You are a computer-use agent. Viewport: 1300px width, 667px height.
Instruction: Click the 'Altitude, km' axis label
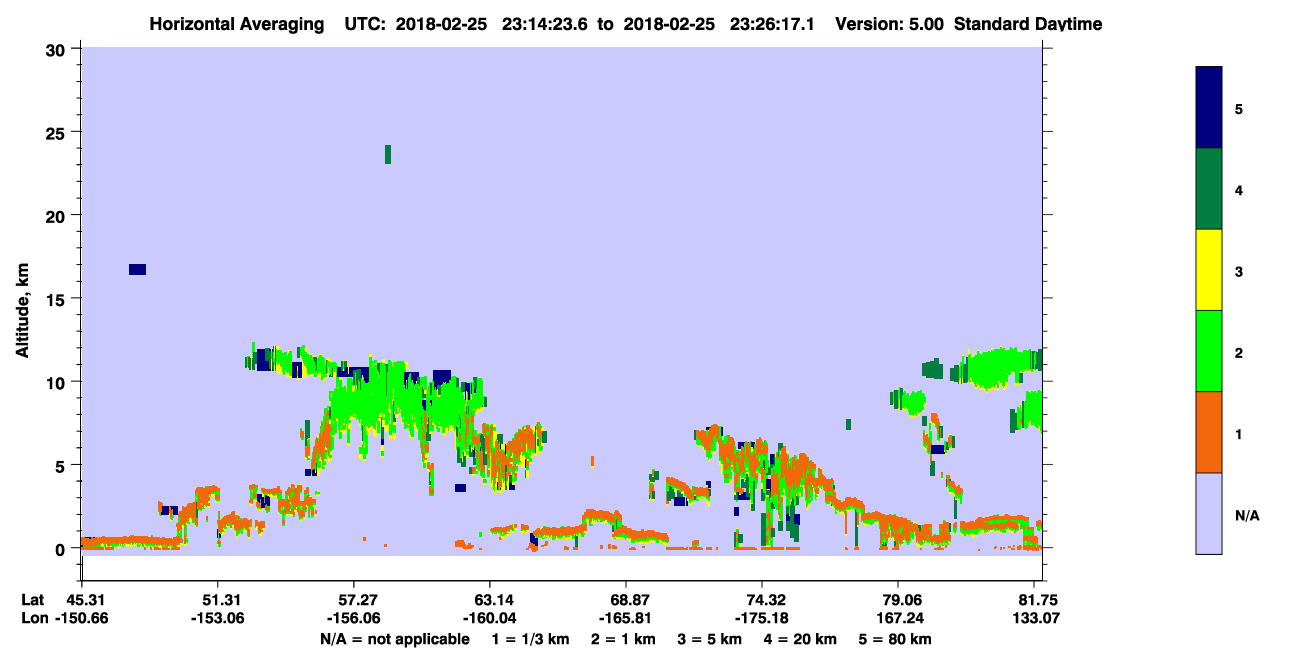point(22,308)
